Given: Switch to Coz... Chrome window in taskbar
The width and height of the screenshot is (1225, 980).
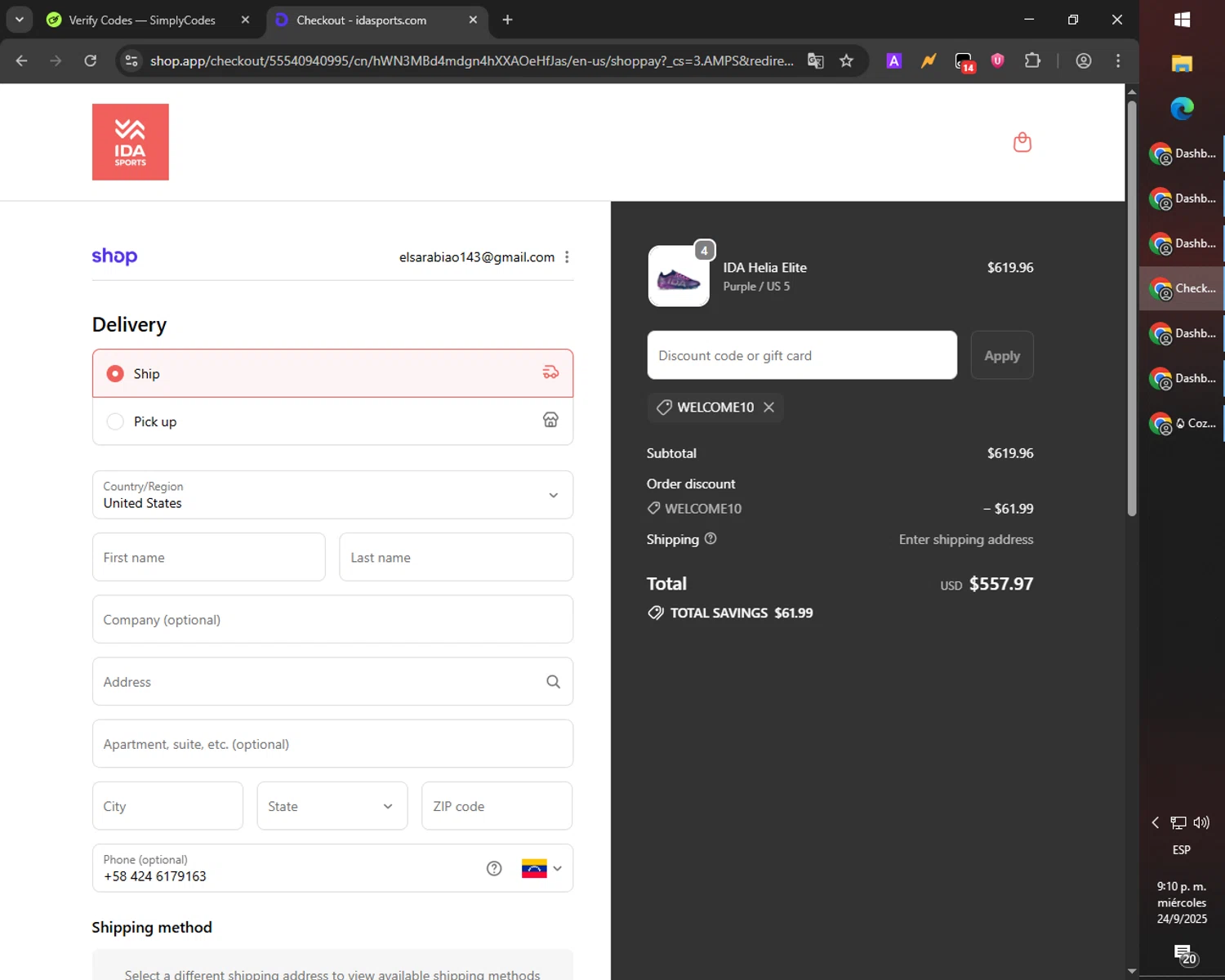Looking at the screenshot, I should 1182,423.
